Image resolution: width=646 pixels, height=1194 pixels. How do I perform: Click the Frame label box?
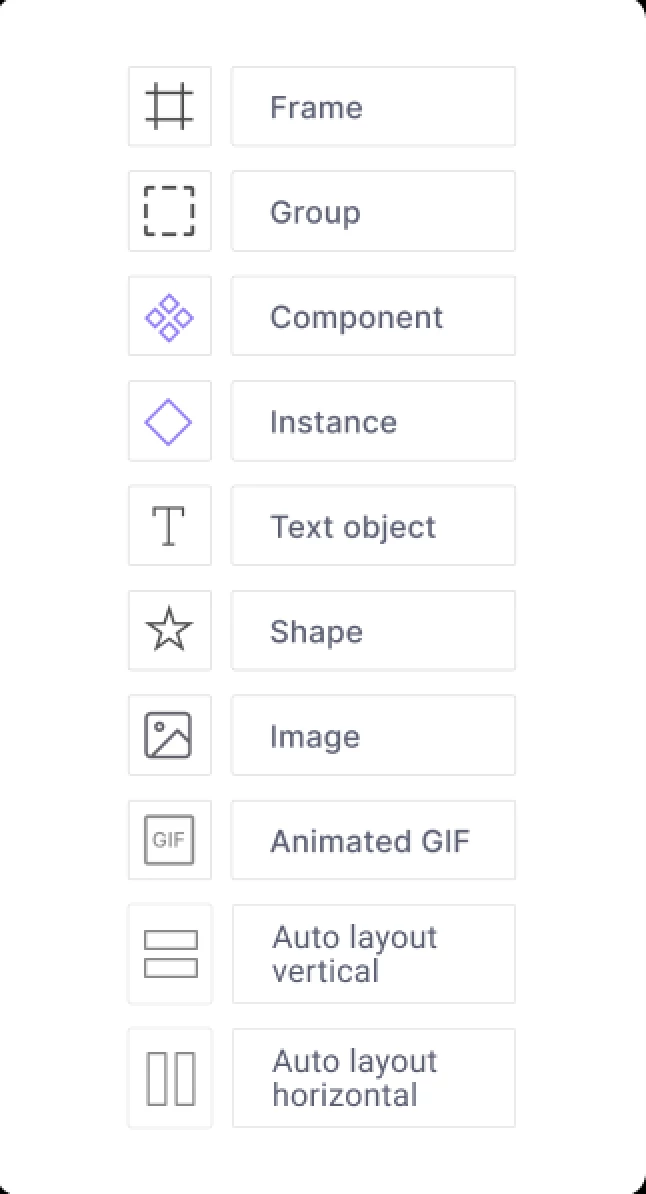[373, 107]
